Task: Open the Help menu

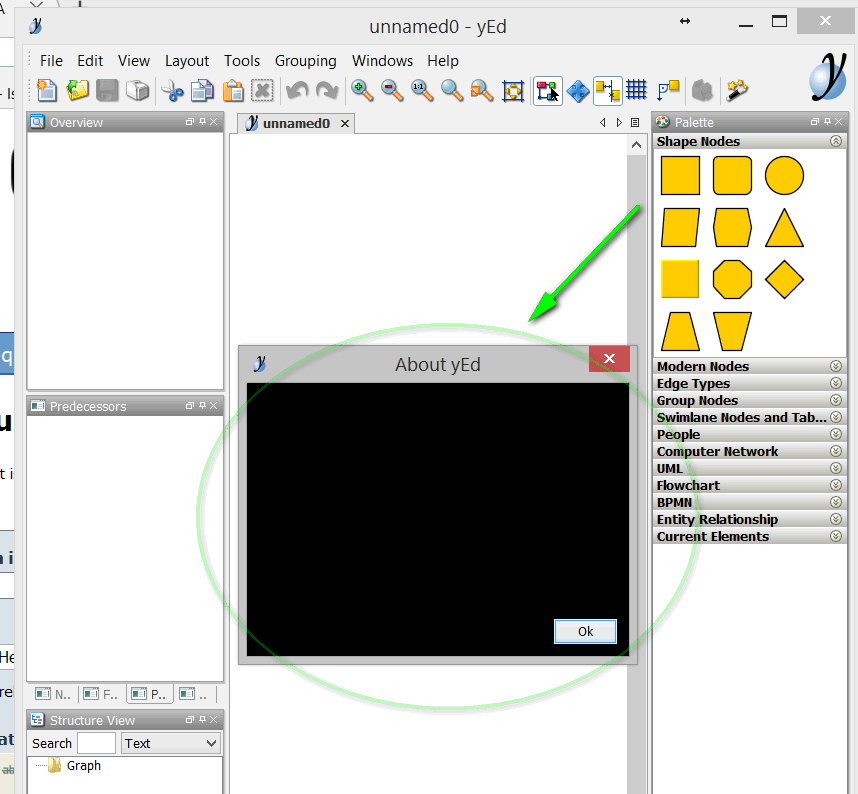Action: click(443, 61)
